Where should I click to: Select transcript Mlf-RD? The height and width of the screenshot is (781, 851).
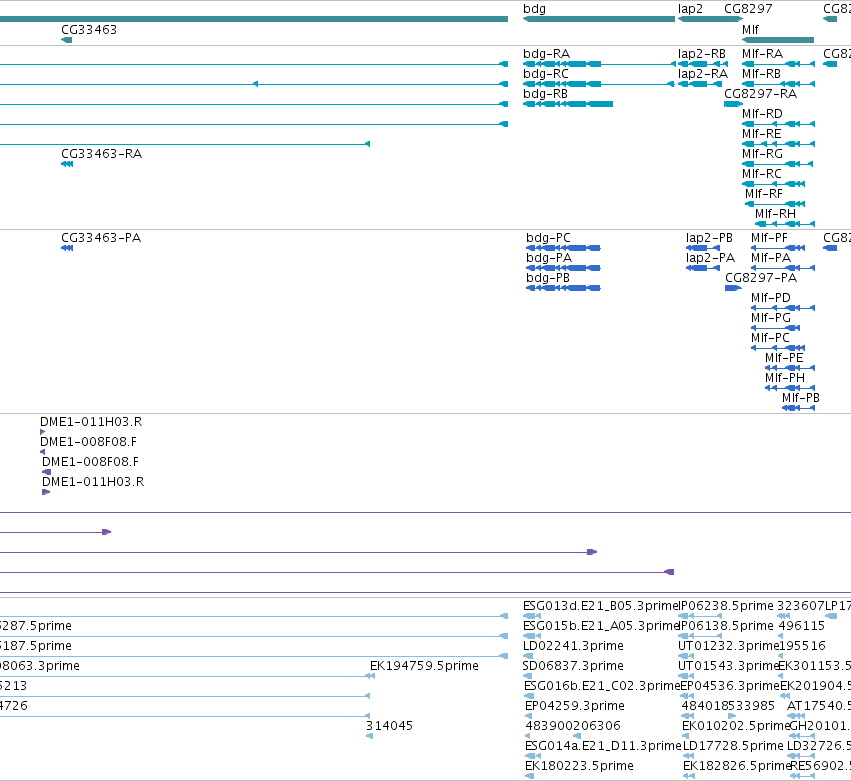click(x=778, y=124)
